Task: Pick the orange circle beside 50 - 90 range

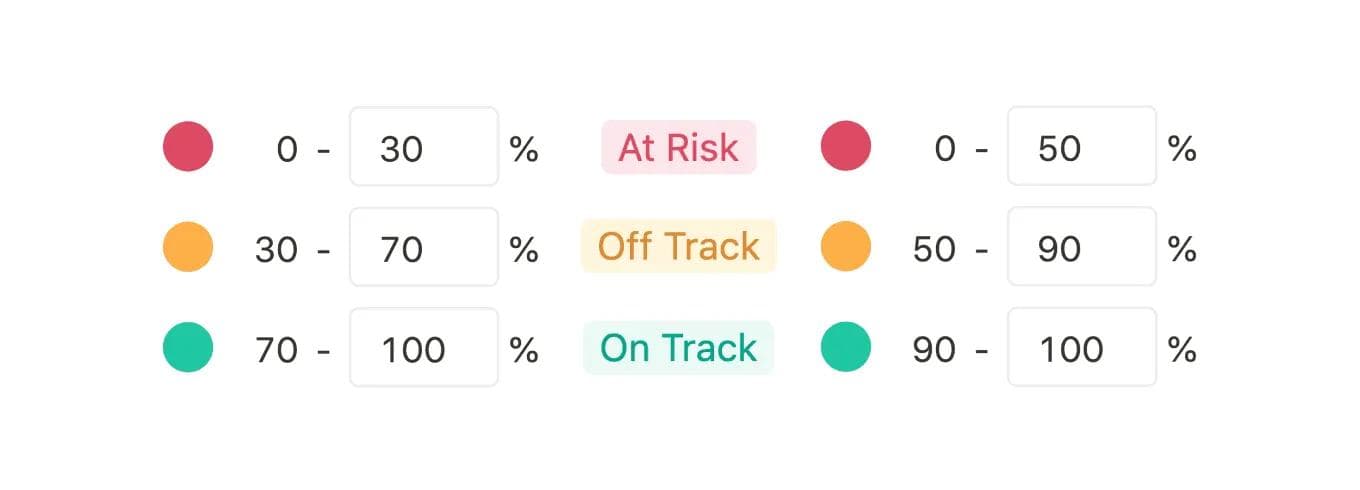Action: point(846,247)
